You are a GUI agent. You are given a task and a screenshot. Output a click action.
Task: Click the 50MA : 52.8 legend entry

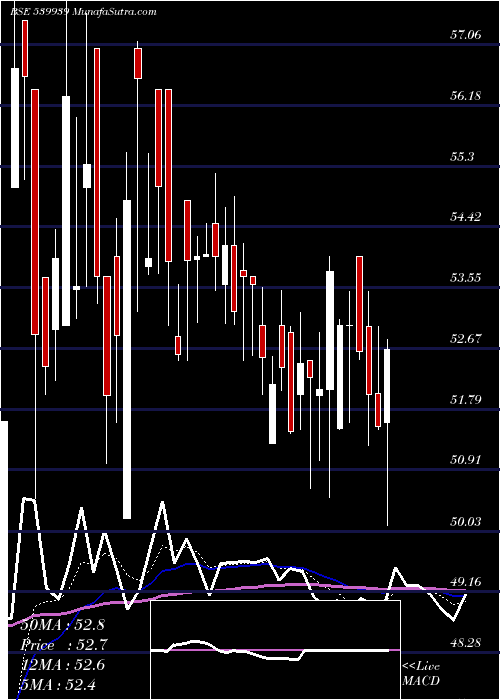pyautogui.click(x=62, y=625)
